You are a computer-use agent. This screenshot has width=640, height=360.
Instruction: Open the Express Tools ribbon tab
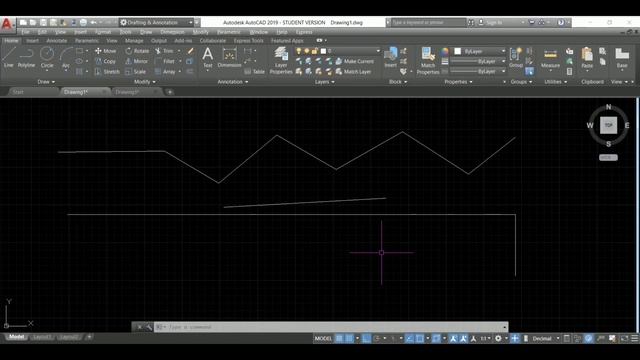coord(248,40)
